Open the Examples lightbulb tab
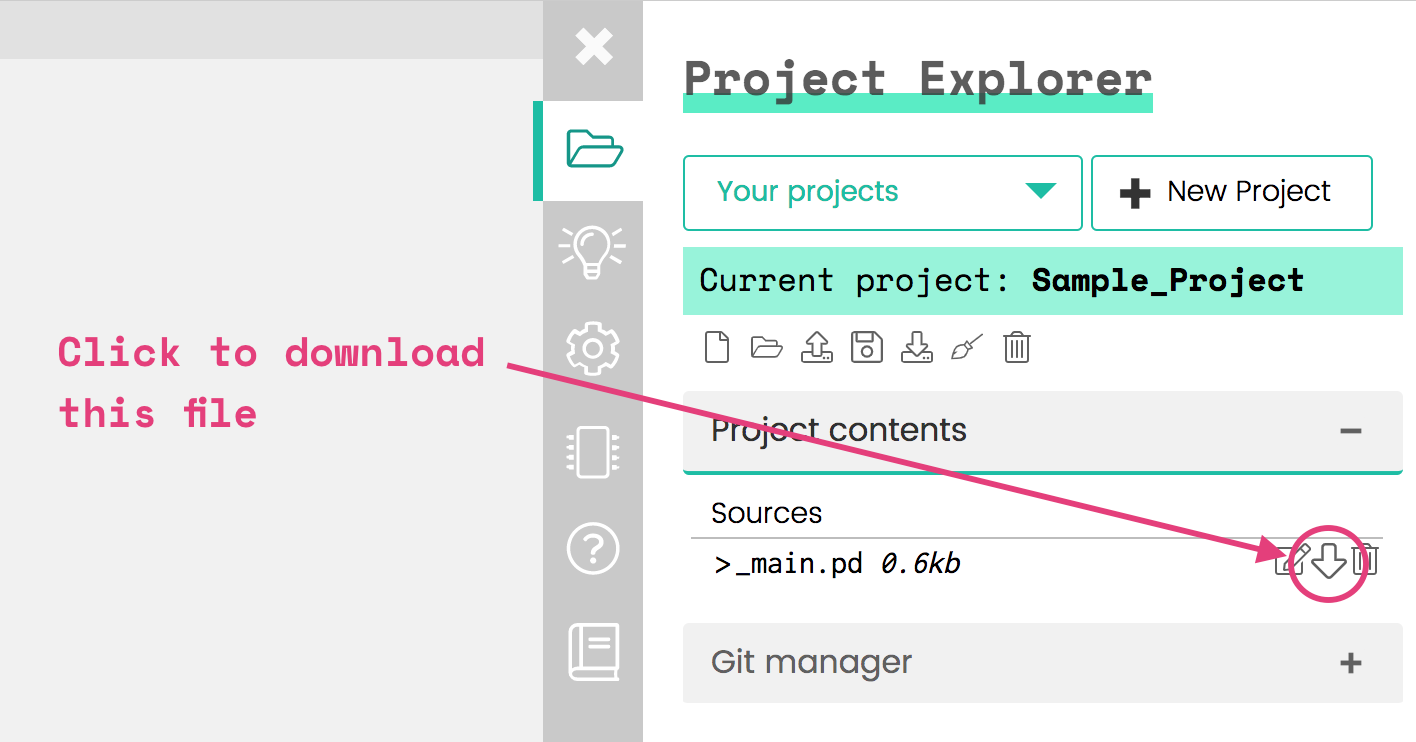 click(x=593, y=251)
